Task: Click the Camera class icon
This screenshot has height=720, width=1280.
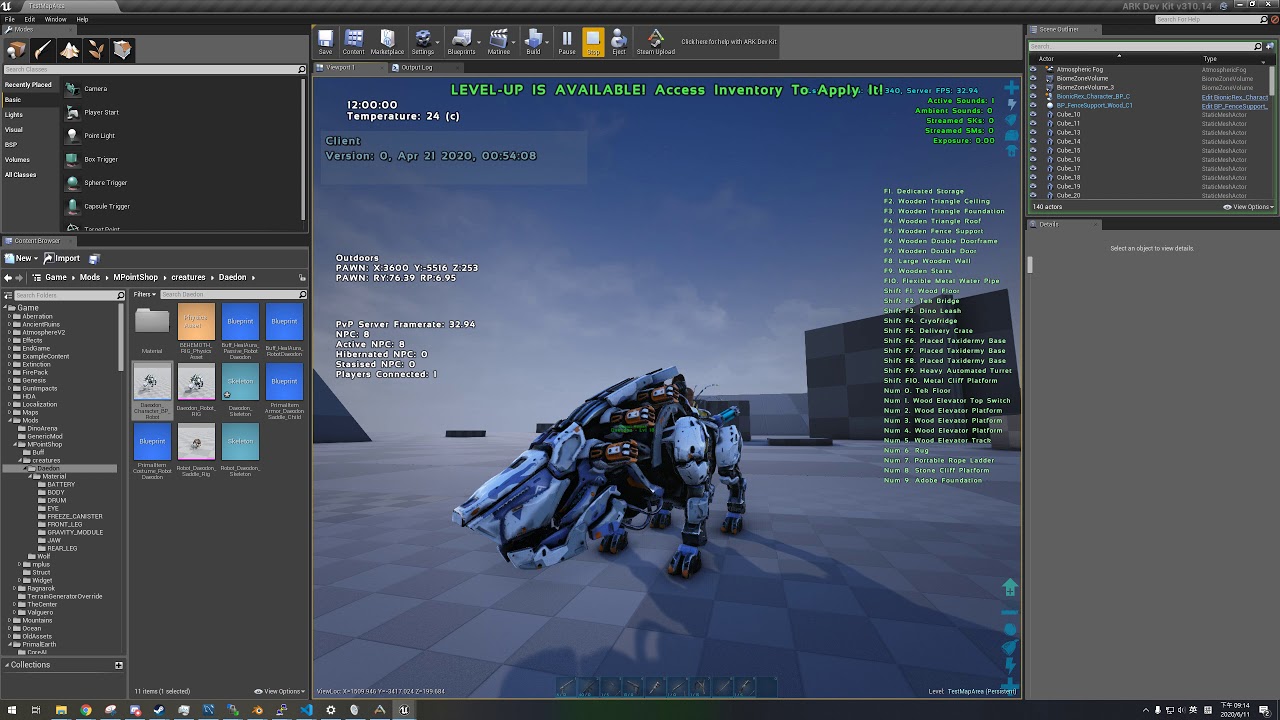Action: (x=72, y=88)
